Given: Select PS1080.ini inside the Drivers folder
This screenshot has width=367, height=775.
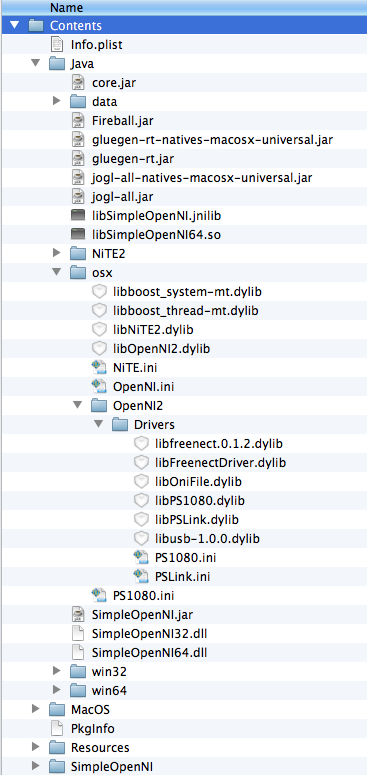Looking at the screenshot, I should (x=185, y=558).
